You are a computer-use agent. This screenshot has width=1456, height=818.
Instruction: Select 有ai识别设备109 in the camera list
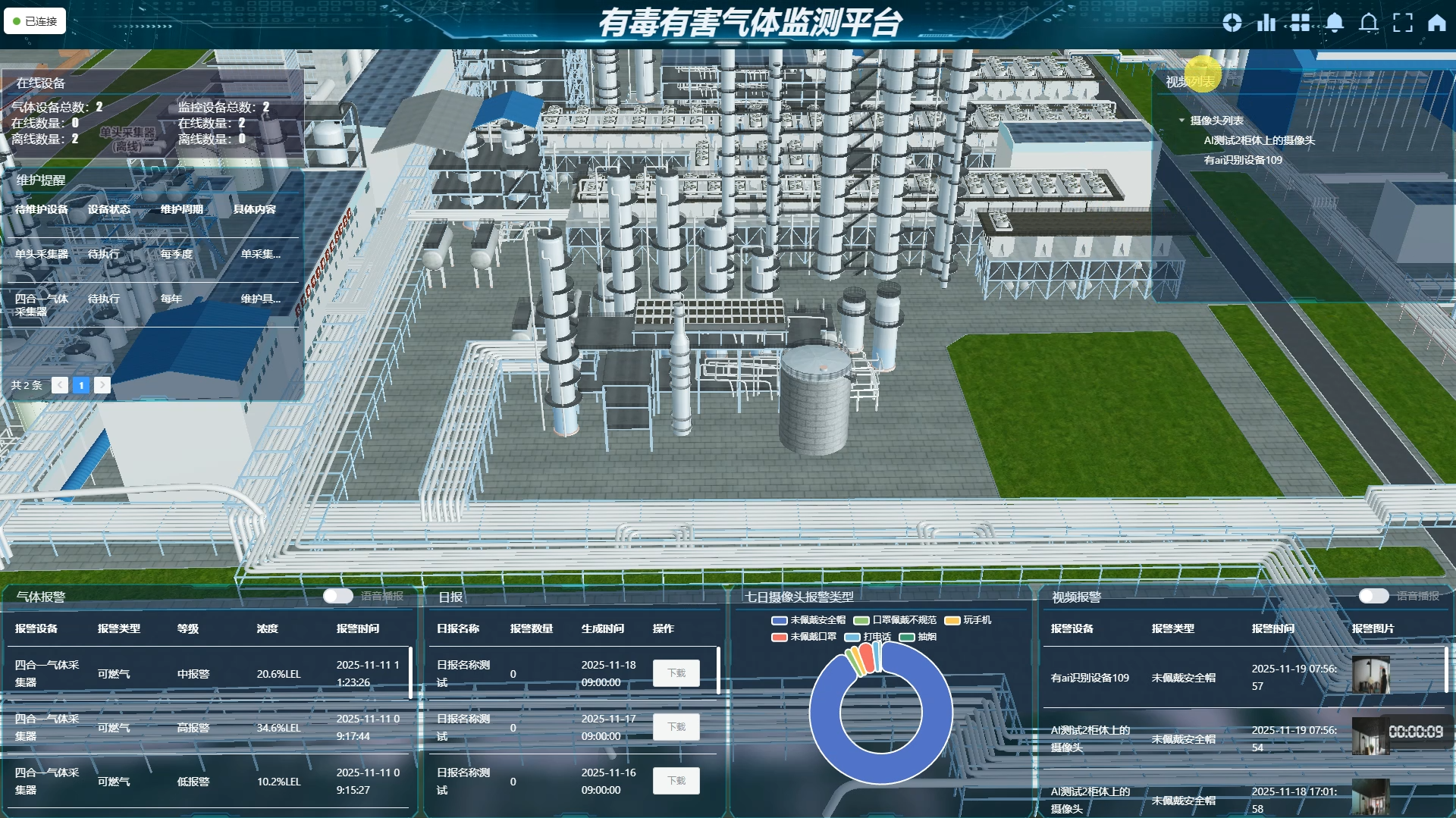1243,160
